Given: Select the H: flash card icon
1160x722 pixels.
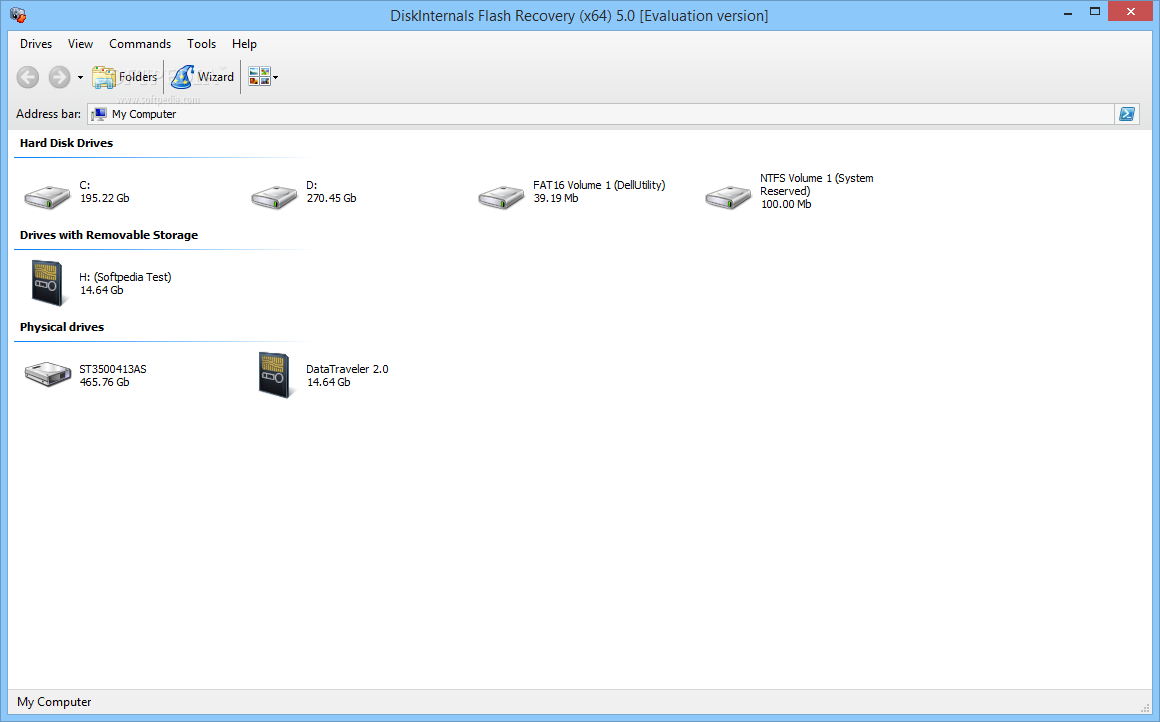Looking at the screenshot, I should tap(48, 283).
